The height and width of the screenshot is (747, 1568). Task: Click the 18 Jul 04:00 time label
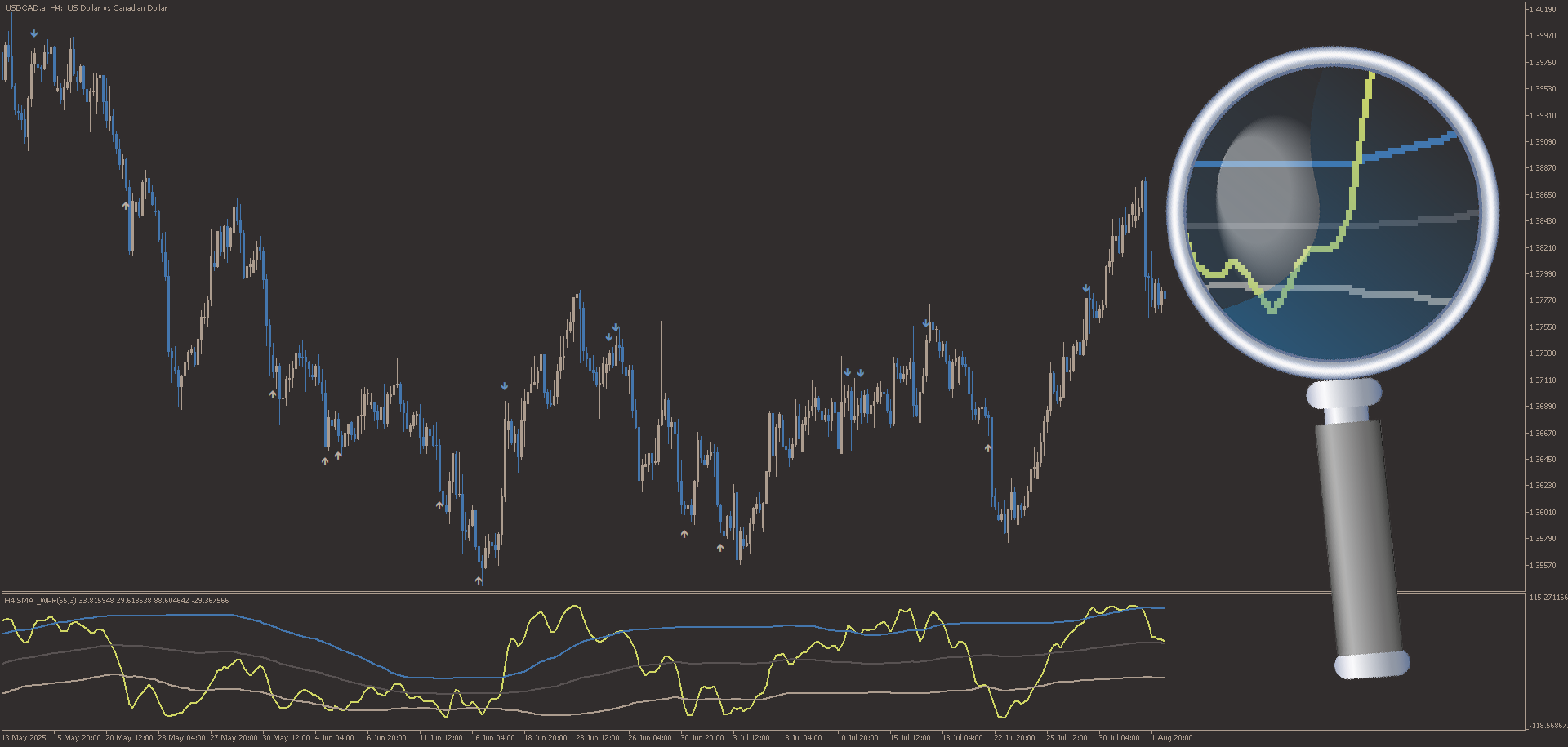coord(963,738)
